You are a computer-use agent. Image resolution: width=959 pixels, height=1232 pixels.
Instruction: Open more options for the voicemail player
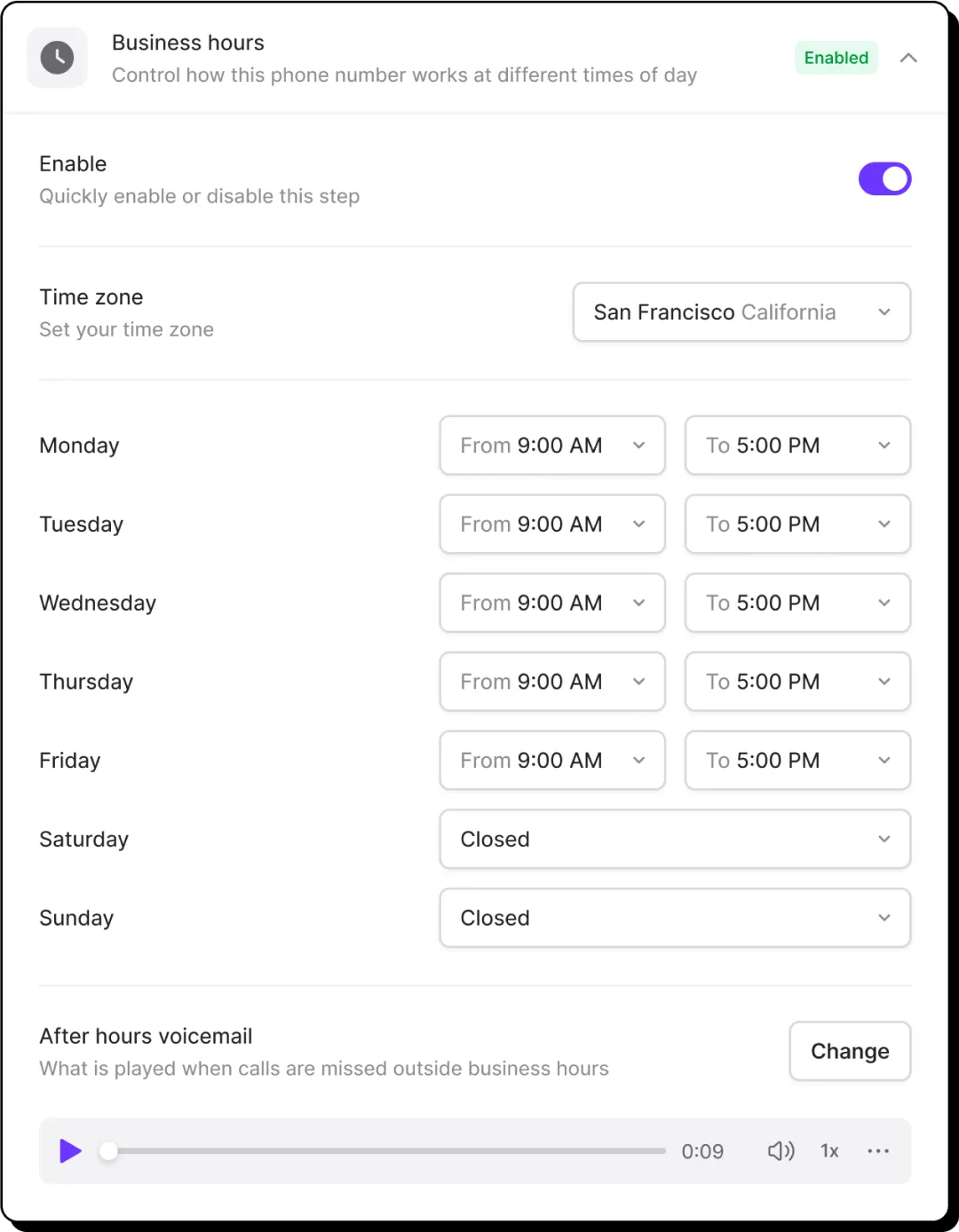[x=878, y=1151]
